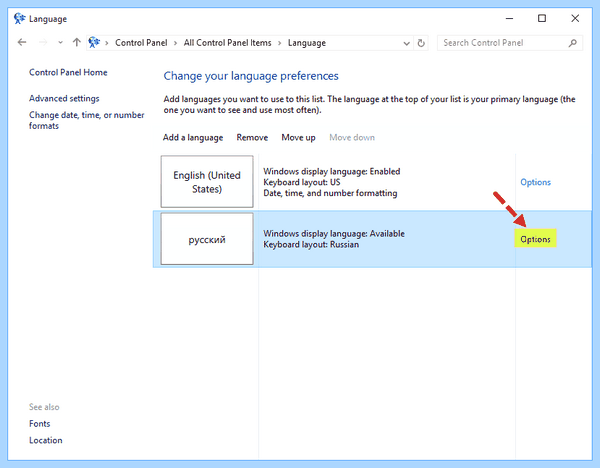Screen dimensions: 600x468
Task: Open Options for English (United States)
Action: tap(535, 182)
